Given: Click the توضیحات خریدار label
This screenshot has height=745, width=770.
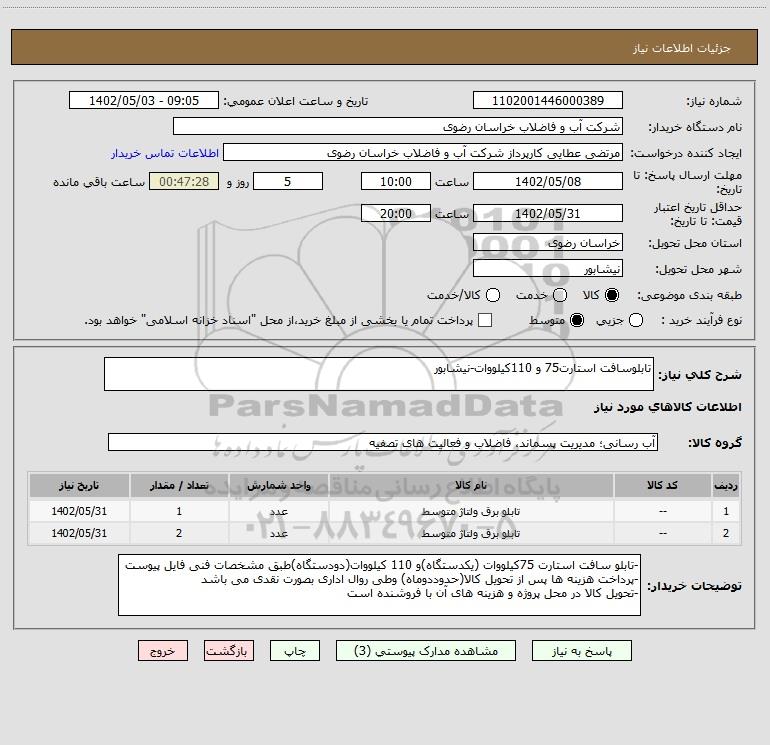Looking at the screenshot, I should tap(694, 585).
